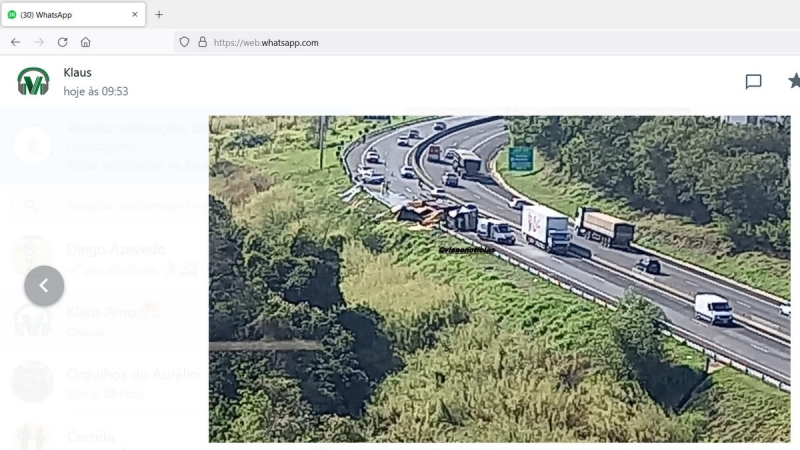Click the 'hoje às 09:53' timestamp
The width and height of the screenshot is (800, 450).
[x=96, y=91]
